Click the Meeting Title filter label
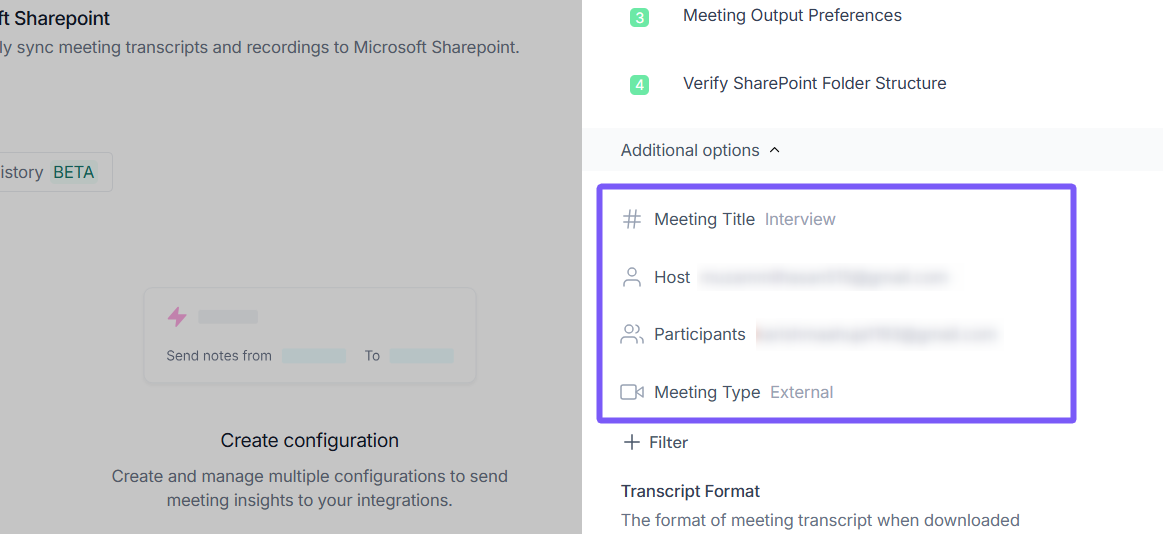The width and height of the screenshot is (1163, 534). [704, 220]
